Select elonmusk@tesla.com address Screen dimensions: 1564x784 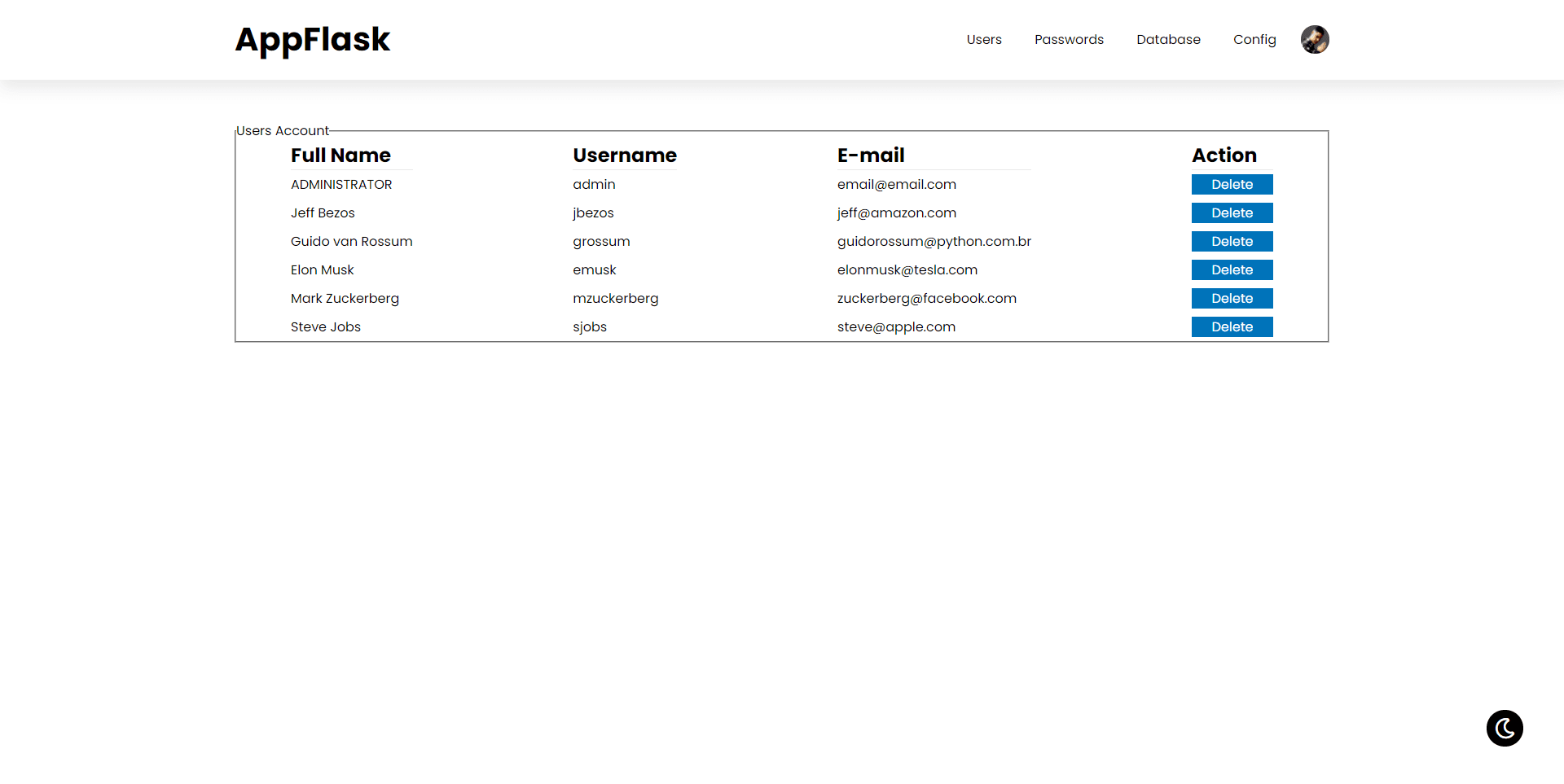[907, 270]
